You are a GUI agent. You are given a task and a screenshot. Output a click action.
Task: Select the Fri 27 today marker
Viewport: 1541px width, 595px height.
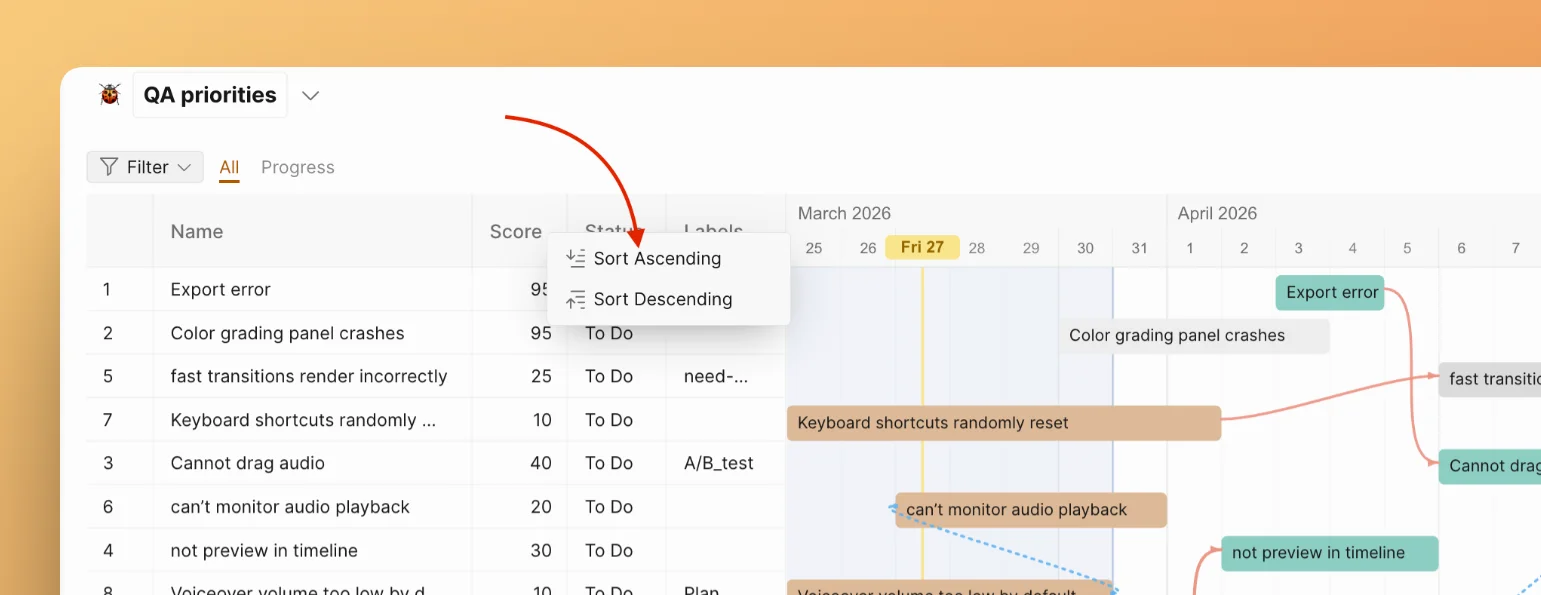921,247
